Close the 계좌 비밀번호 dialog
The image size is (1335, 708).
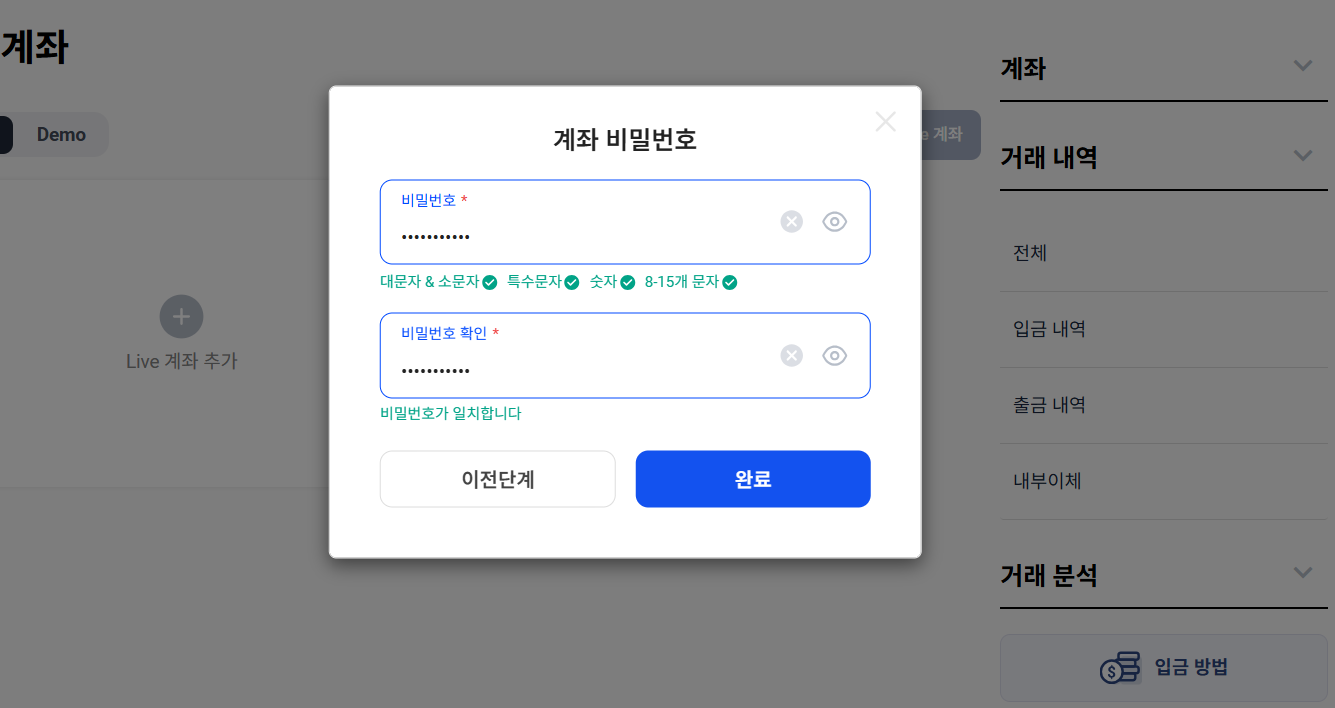pyautogui.click(x=886, y=122)
